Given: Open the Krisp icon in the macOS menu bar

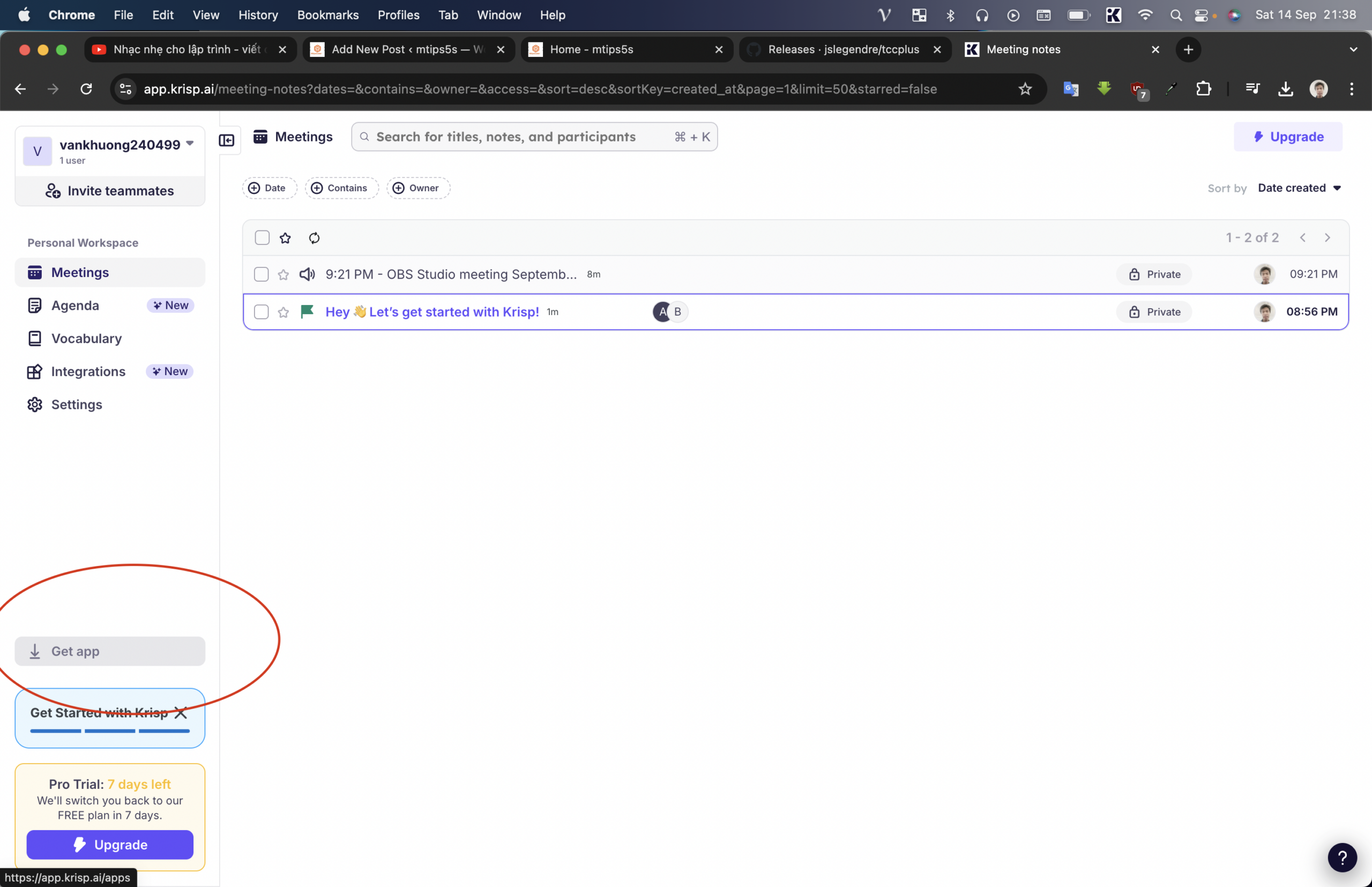Looking at the screenshot, I should [1113, 15].
